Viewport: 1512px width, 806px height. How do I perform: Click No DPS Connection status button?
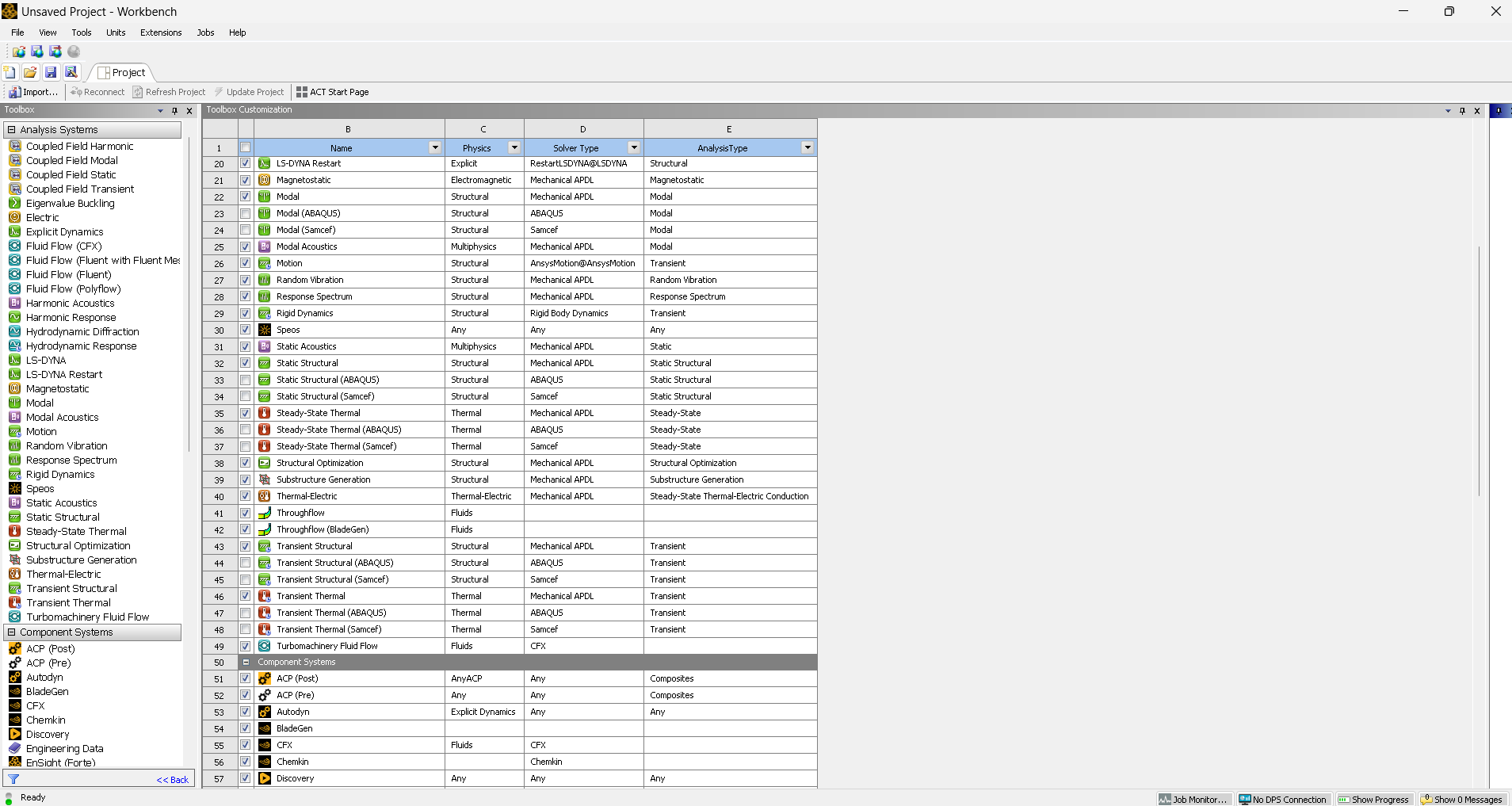pos(1283,799)
